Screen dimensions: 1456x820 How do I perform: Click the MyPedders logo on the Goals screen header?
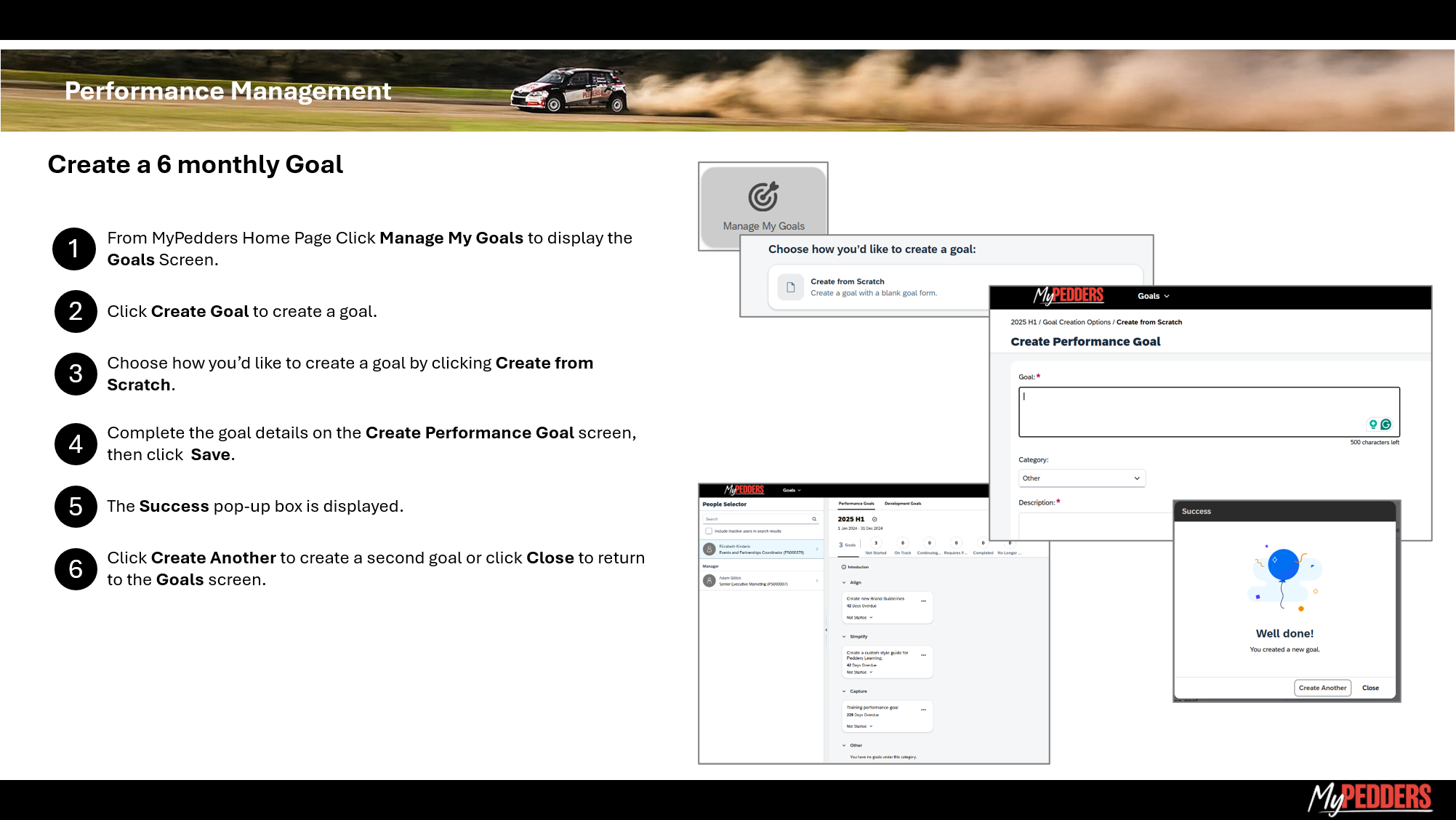click(744, 490)
